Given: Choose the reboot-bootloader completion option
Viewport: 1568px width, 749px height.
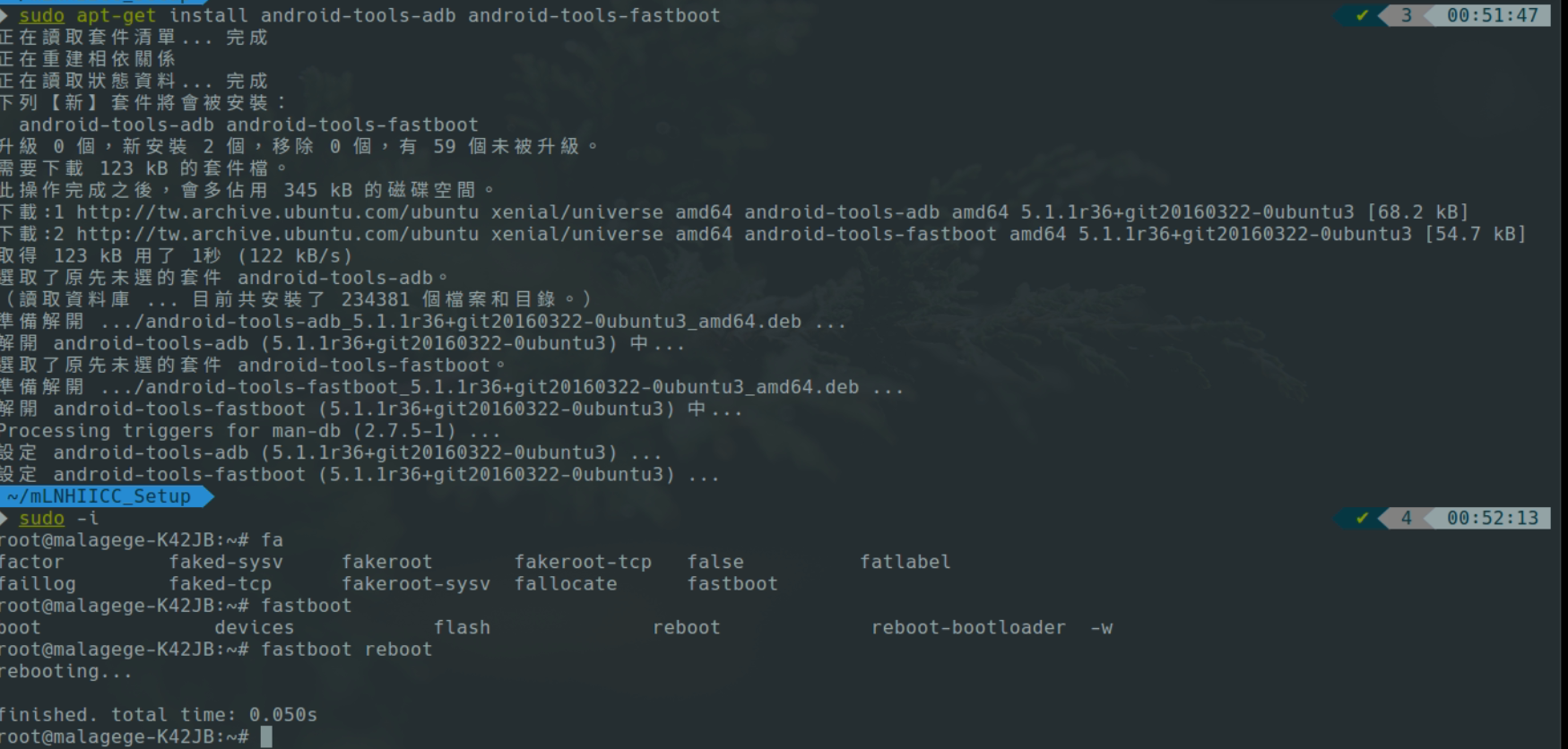Looking at the screenshot, I should (968, 627).
